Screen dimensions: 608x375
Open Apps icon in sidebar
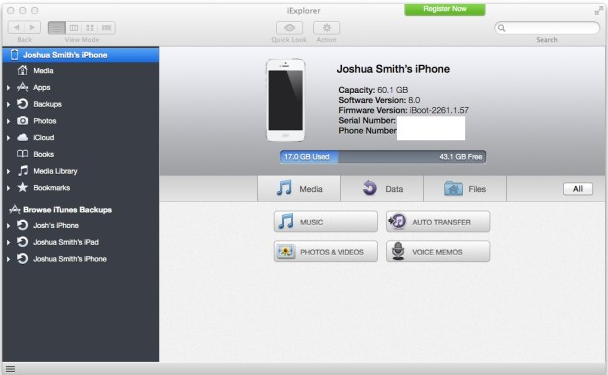[x=22, y=87]
